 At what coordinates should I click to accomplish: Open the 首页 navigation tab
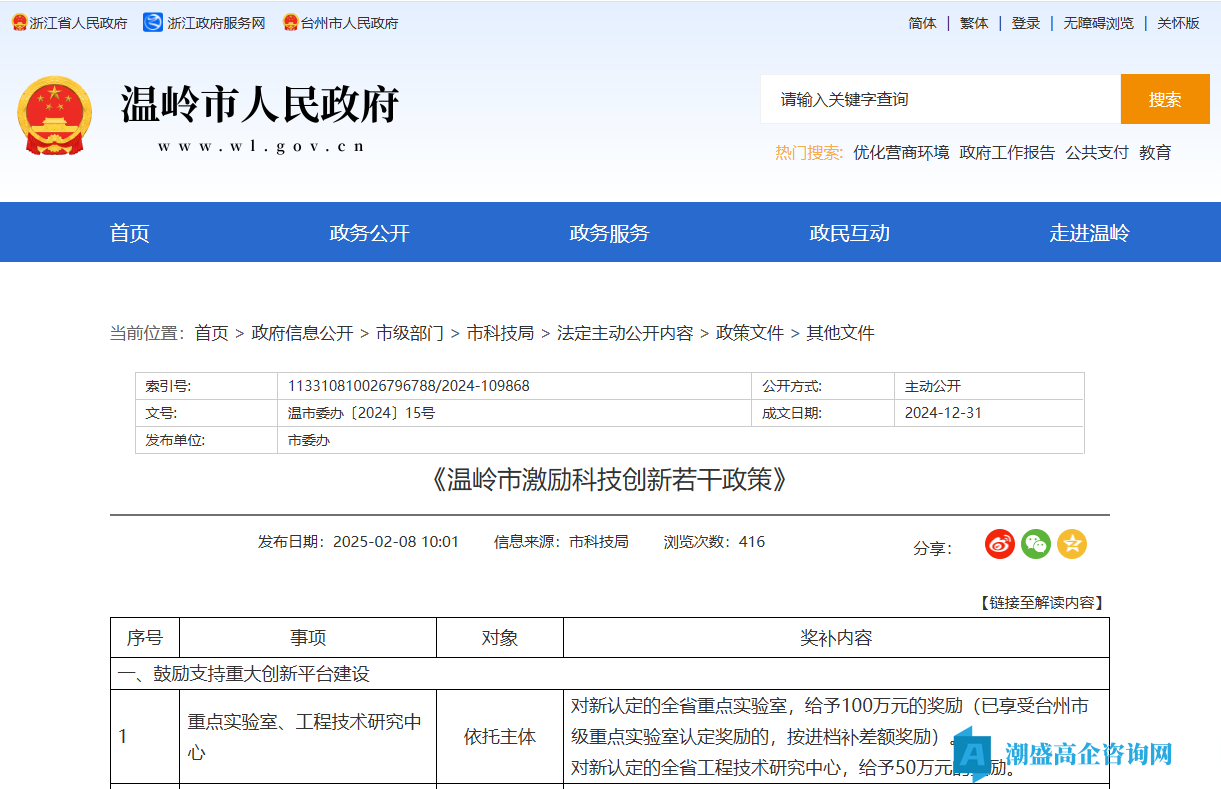[130, 233]
